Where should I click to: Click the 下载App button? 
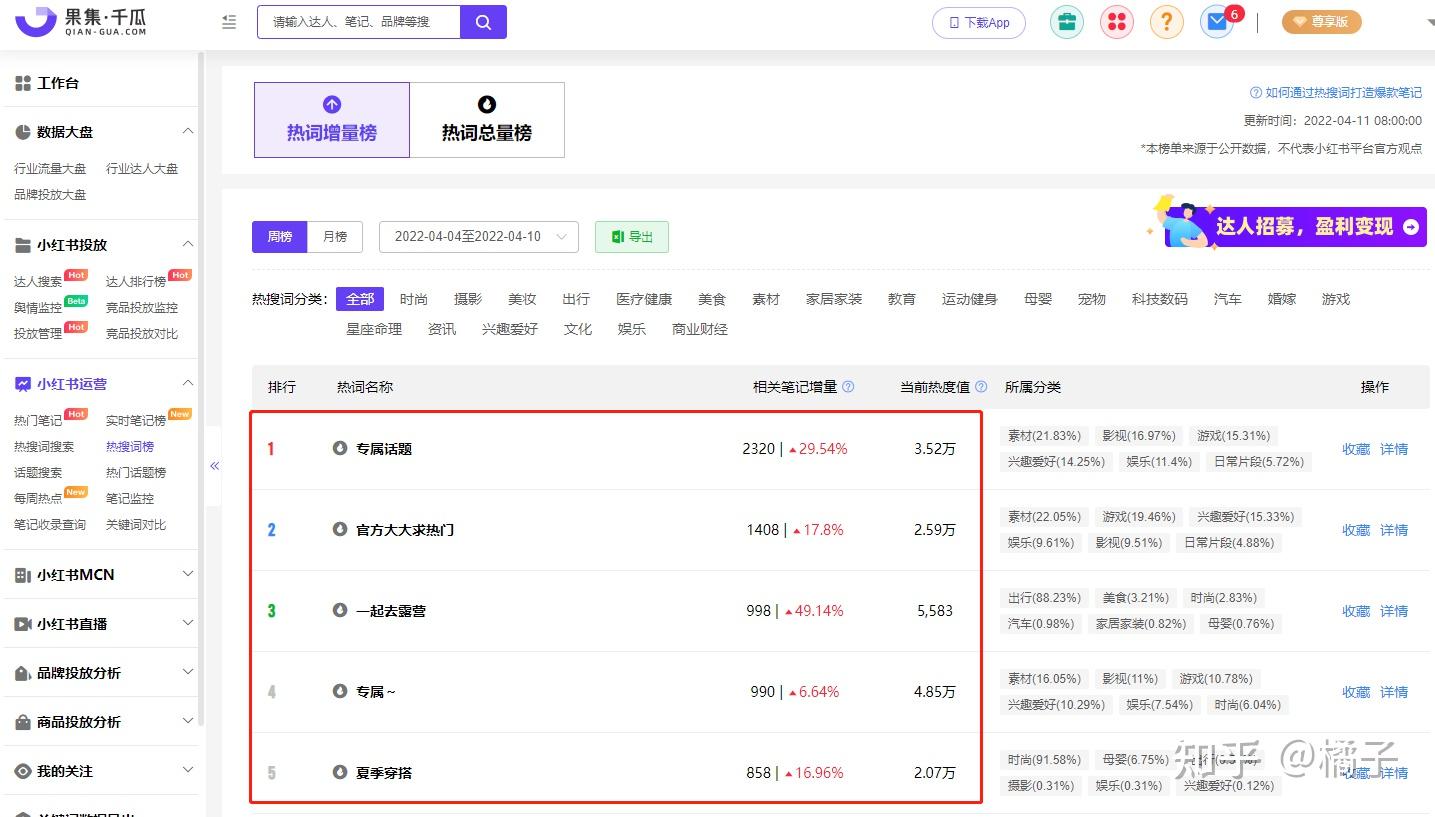[979, 22]
